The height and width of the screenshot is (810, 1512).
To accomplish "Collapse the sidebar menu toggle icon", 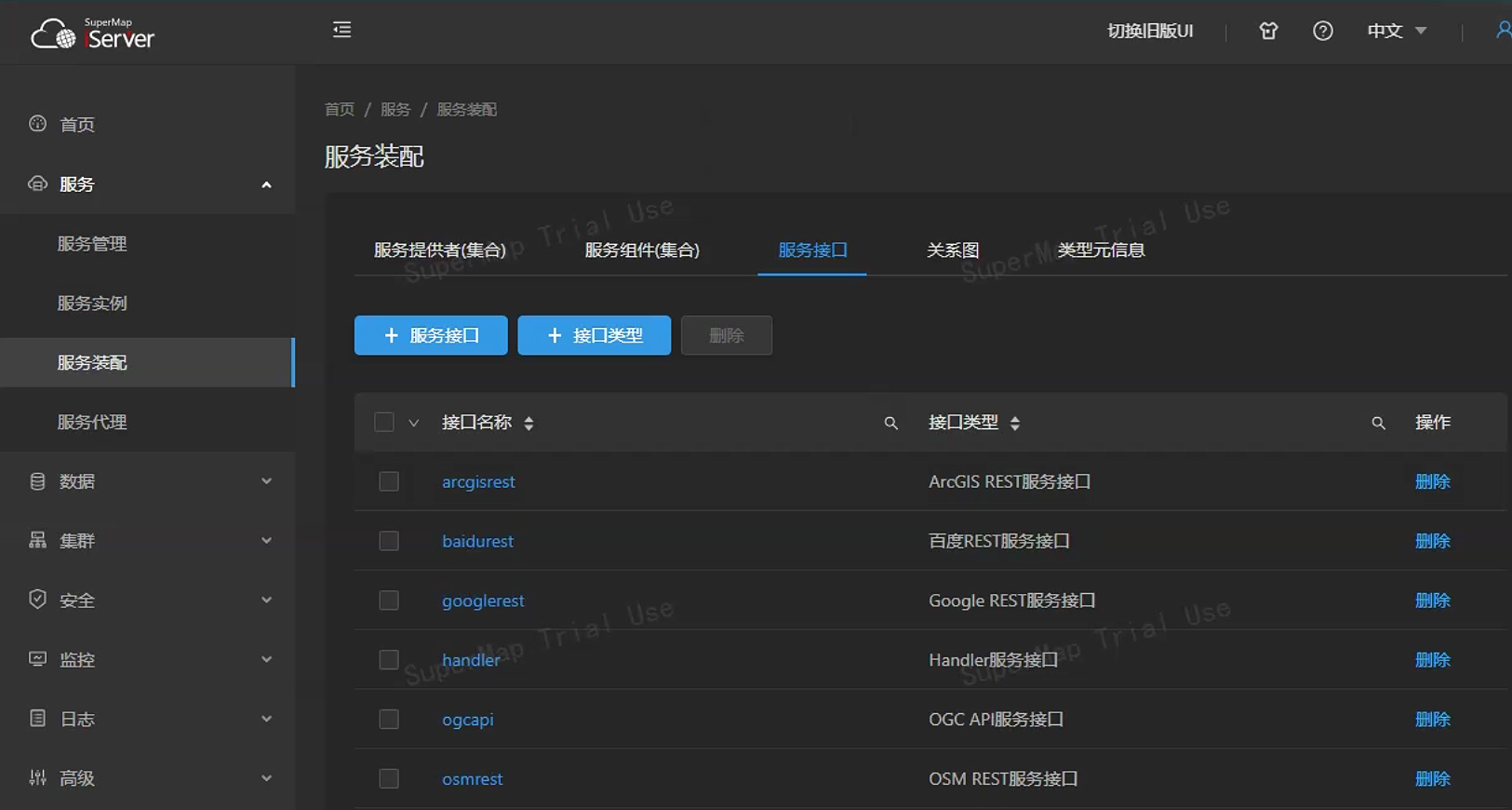I will click(342, 30).
